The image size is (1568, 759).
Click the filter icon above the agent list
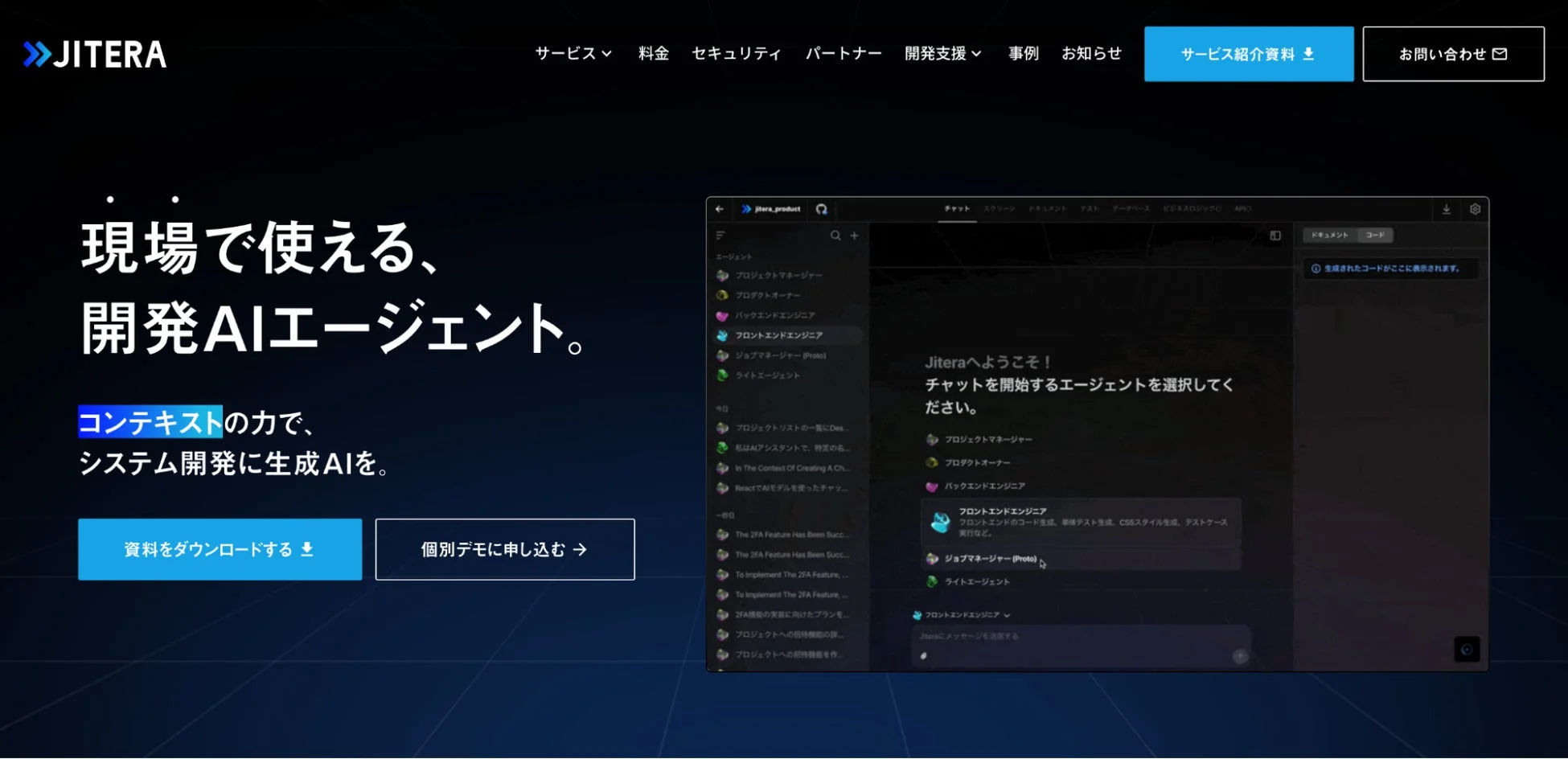pyautogui.click(x=719, y=236)
